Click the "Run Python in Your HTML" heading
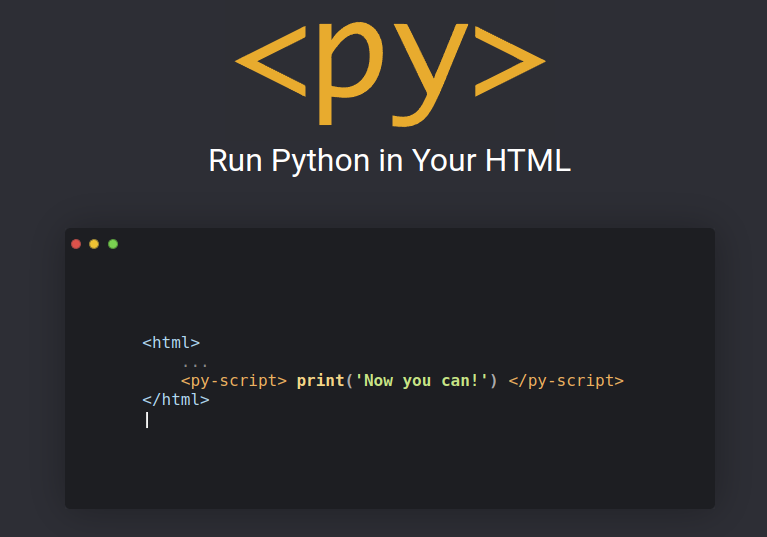Image resolution: width=767 pixels, height=537 pixels. coord(390,160)
